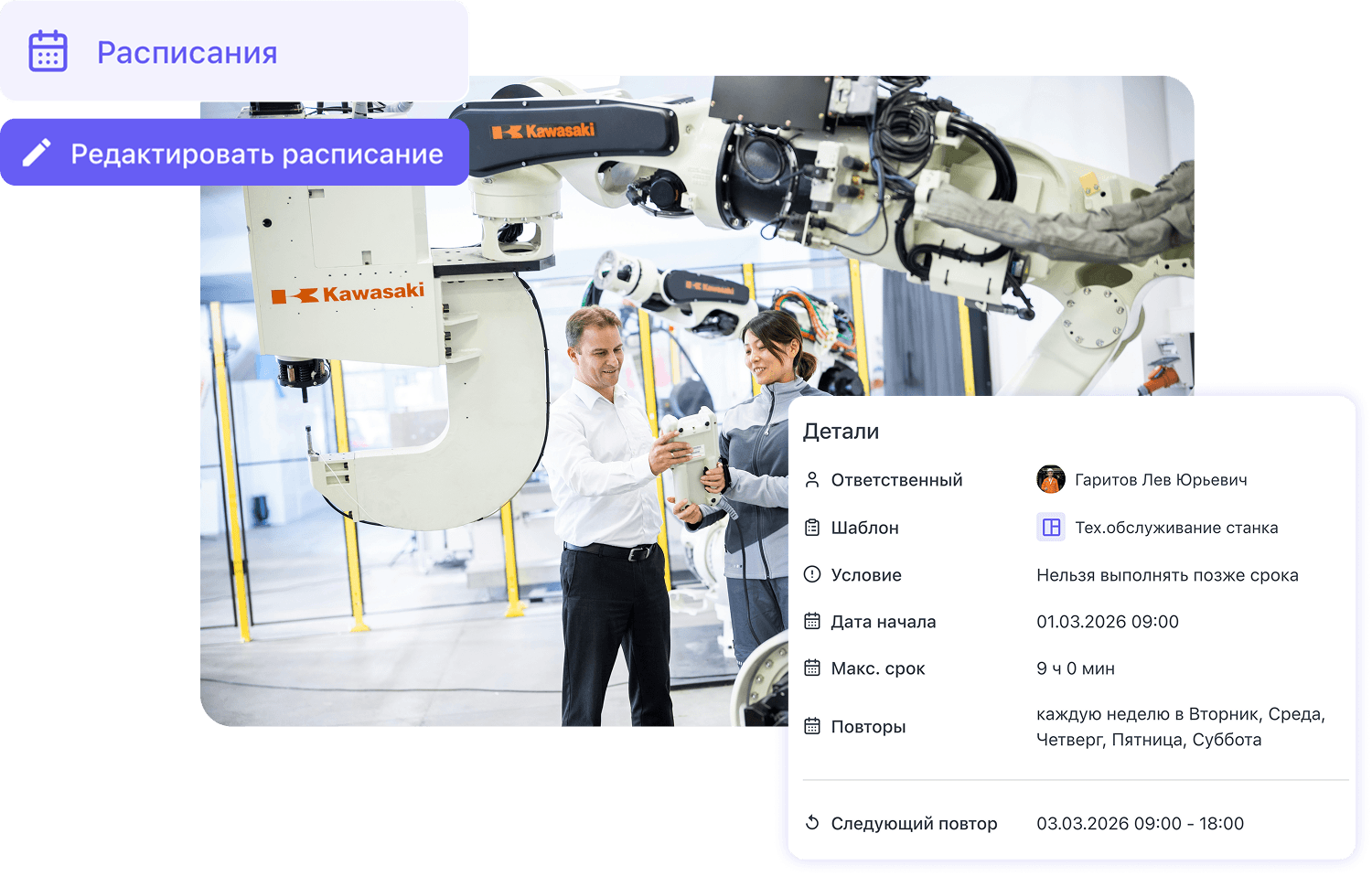The image size is (1372, 876).
Task: Click the calendar icon beside Повторы
Action: point(811,726)
